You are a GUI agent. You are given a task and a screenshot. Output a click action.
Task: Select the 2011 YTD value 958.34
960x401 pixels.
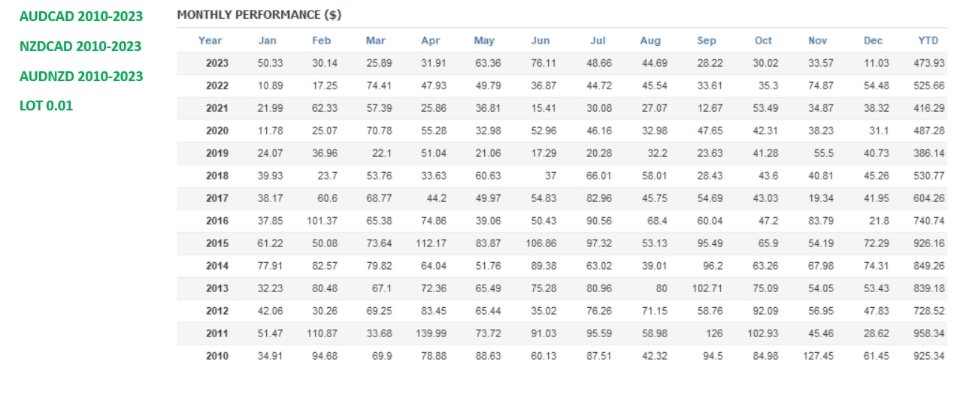tap(929, 333)
